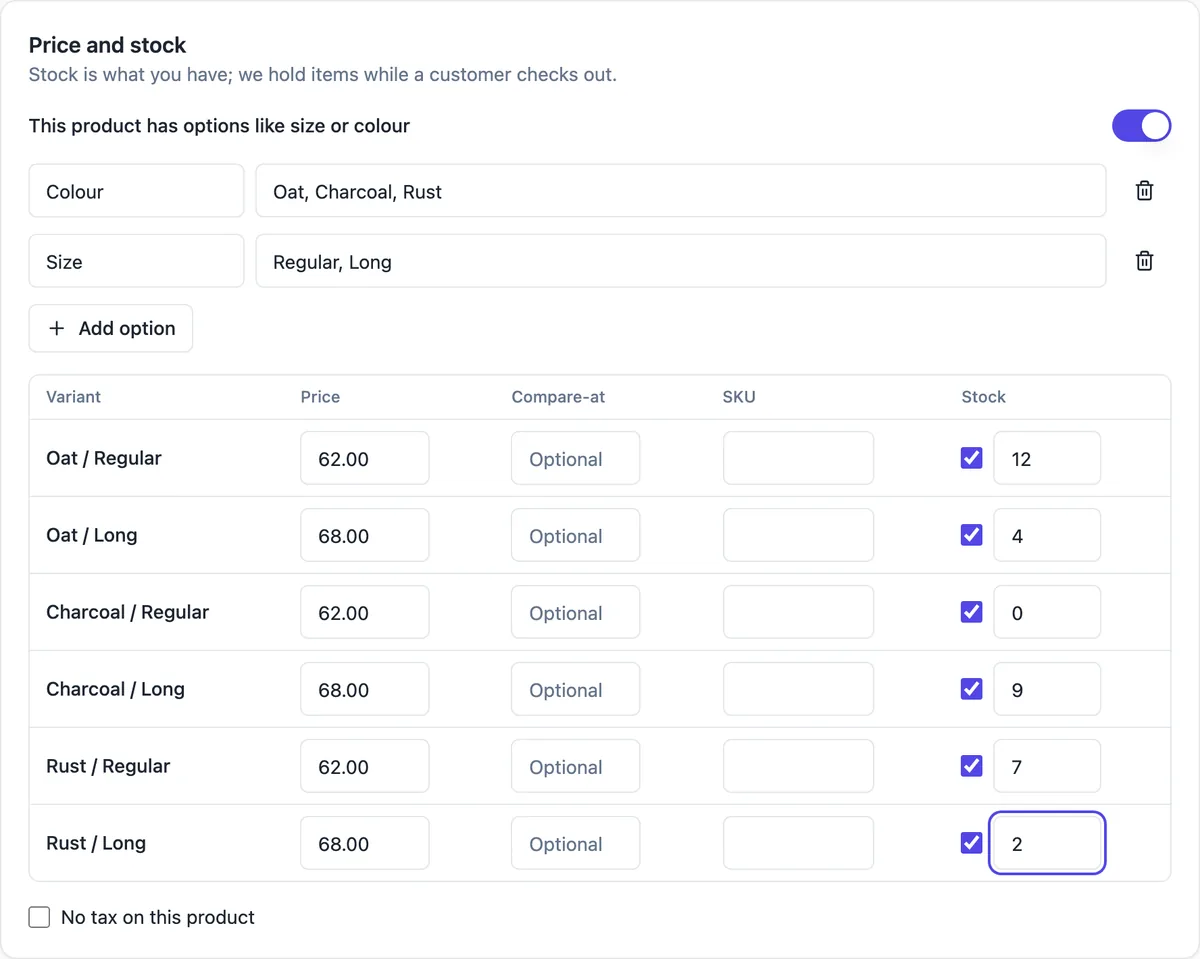Focus the Rust / Long price field
The height and width of the screenshot is (959, 1200).
(x=365, y=843)
